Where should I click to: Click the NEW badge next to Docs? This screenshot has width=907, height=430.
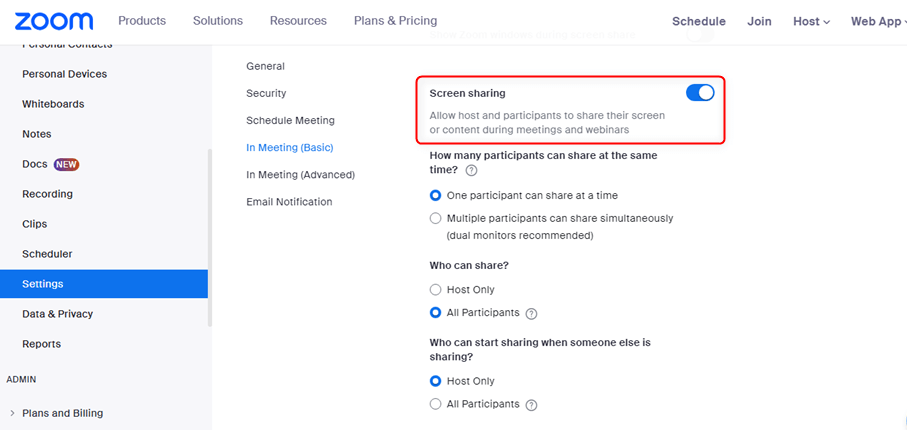coord(67,164)
